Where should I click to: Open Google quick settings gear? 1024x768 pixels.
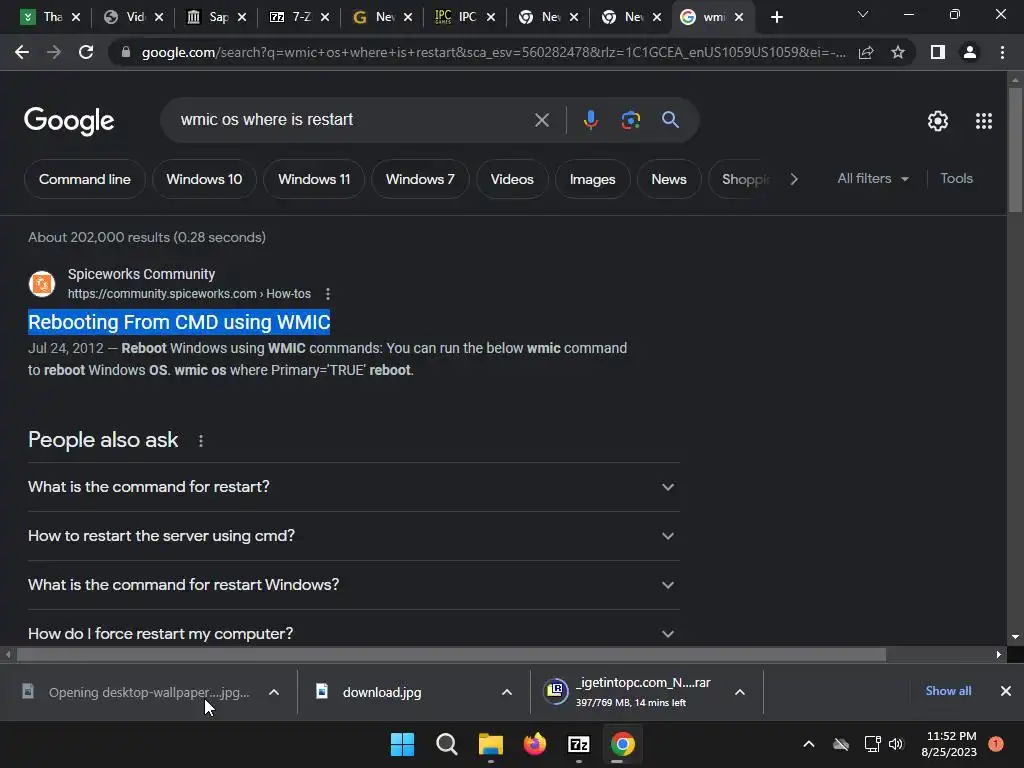pyautogui.click(x=938, y=121)
